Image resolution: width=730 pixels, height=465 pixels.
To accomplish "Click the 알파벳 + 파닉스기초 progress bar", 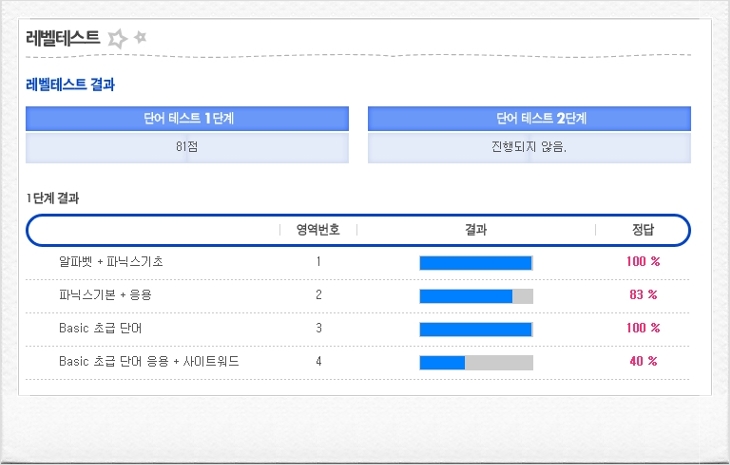I will point(476,263).
